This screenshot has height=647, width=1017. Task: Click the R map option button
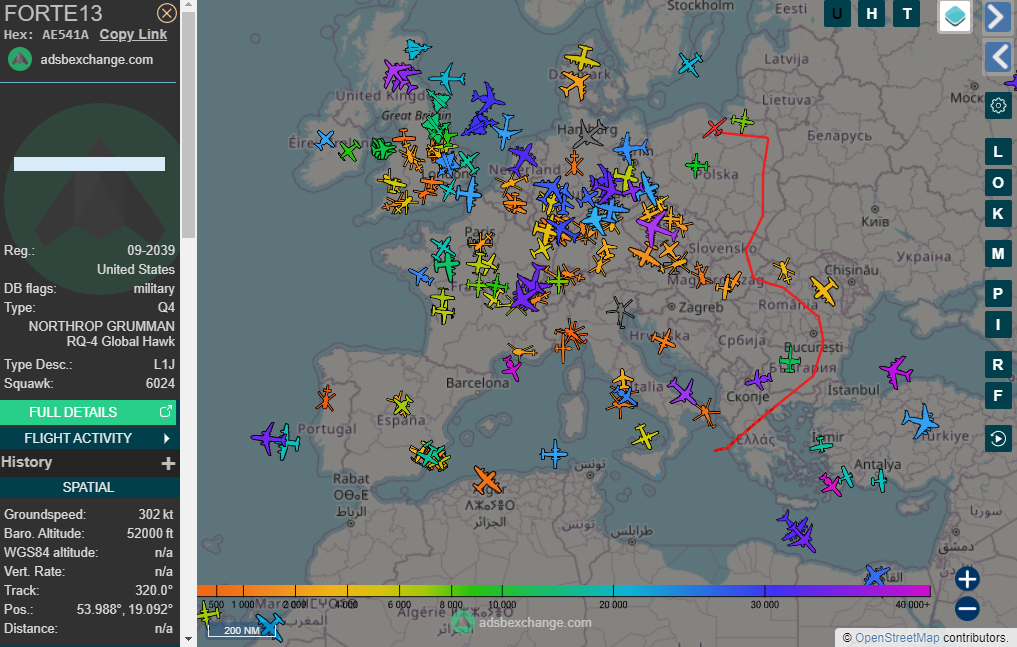tap(998, 365)
